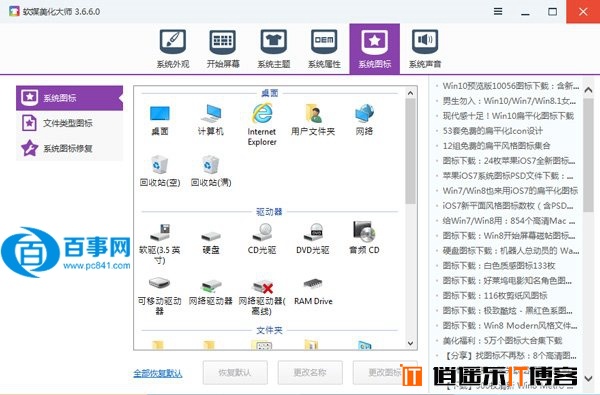
Task: Select the 网络驱动器 network drive icon
Action: pos(211,292)
